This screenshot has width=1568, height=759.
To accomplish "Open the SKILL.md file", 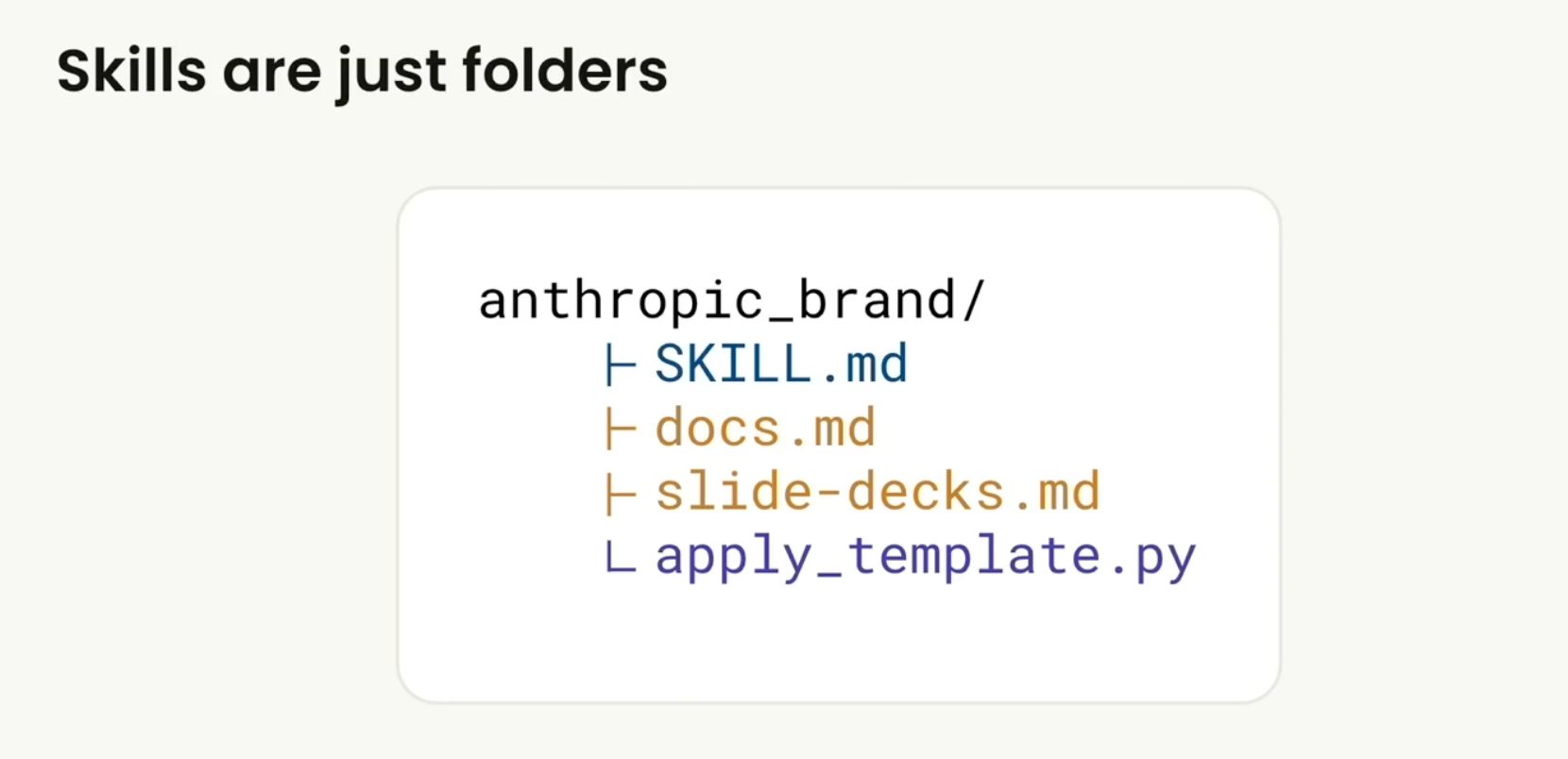I will click(781, 364).
